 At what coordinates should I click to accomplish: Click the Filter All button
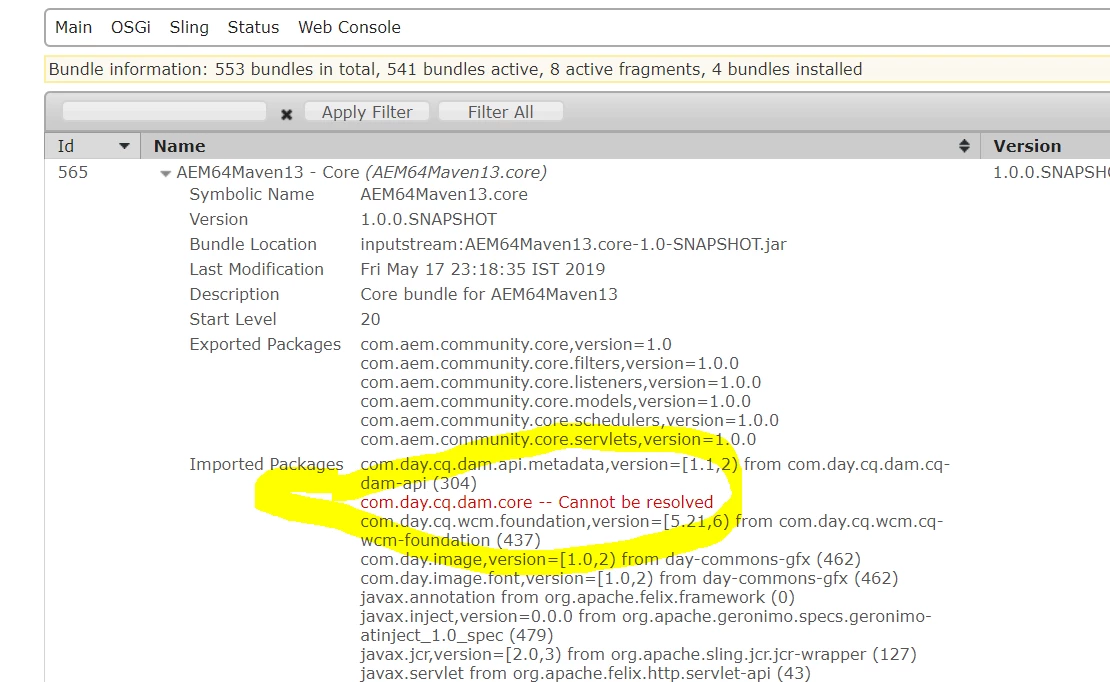coord(500,112)
